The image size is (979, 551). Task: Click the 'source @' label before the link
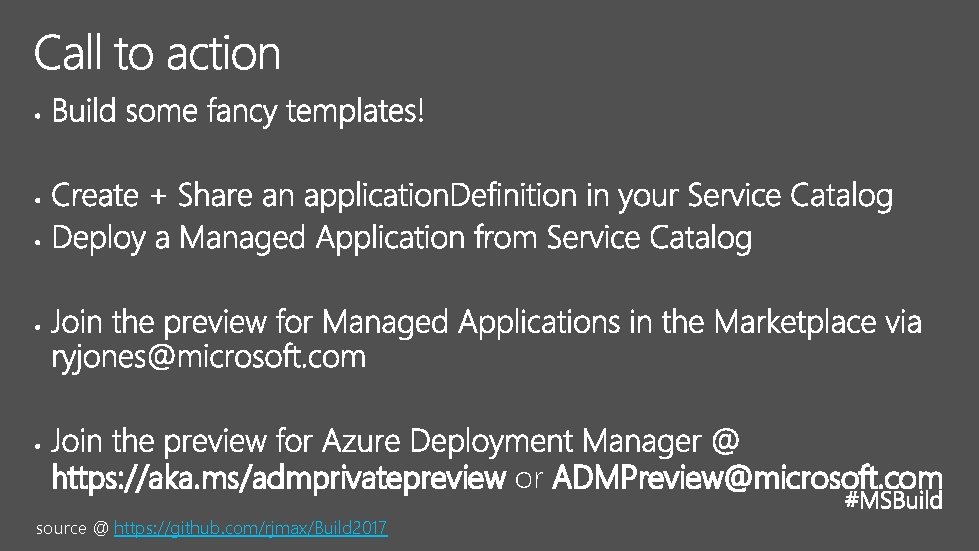[72, 529]
